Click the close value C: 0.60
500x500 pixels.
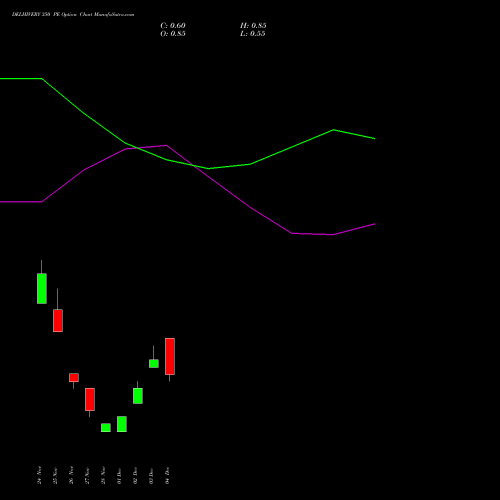click(x=173, y=26)
